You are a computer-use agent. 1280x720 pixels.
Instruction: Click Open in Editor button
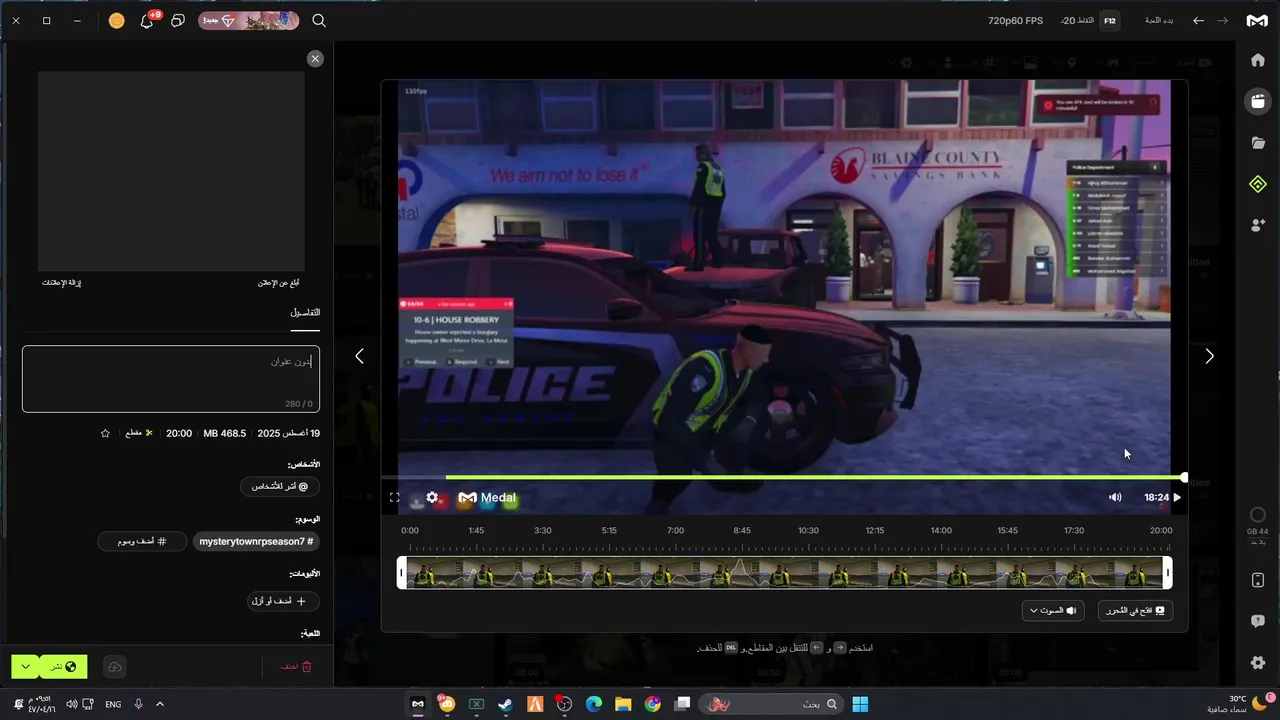[1135, 610]
